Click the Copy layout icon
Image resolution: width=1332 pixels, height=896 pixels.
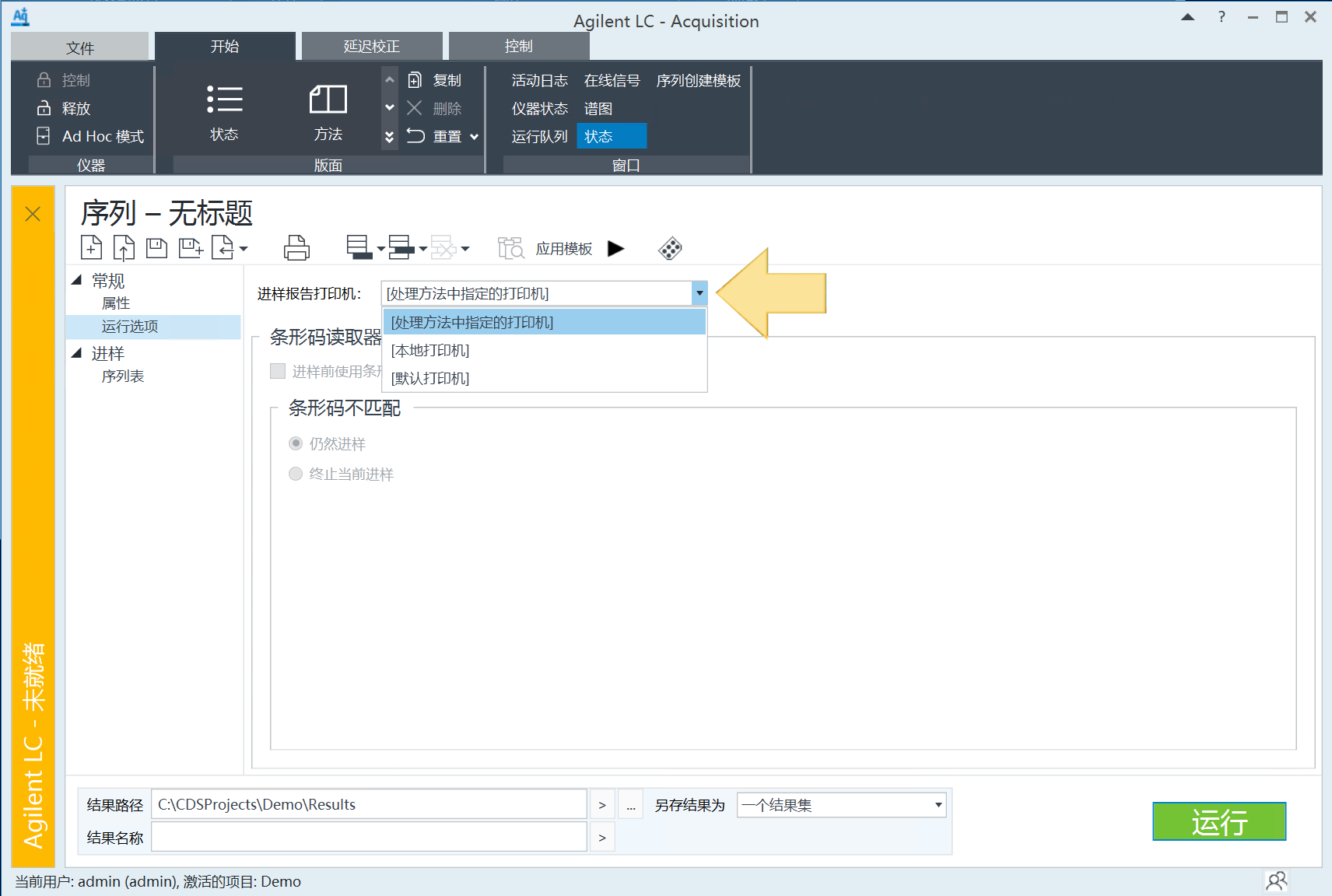tap(415, 80)
